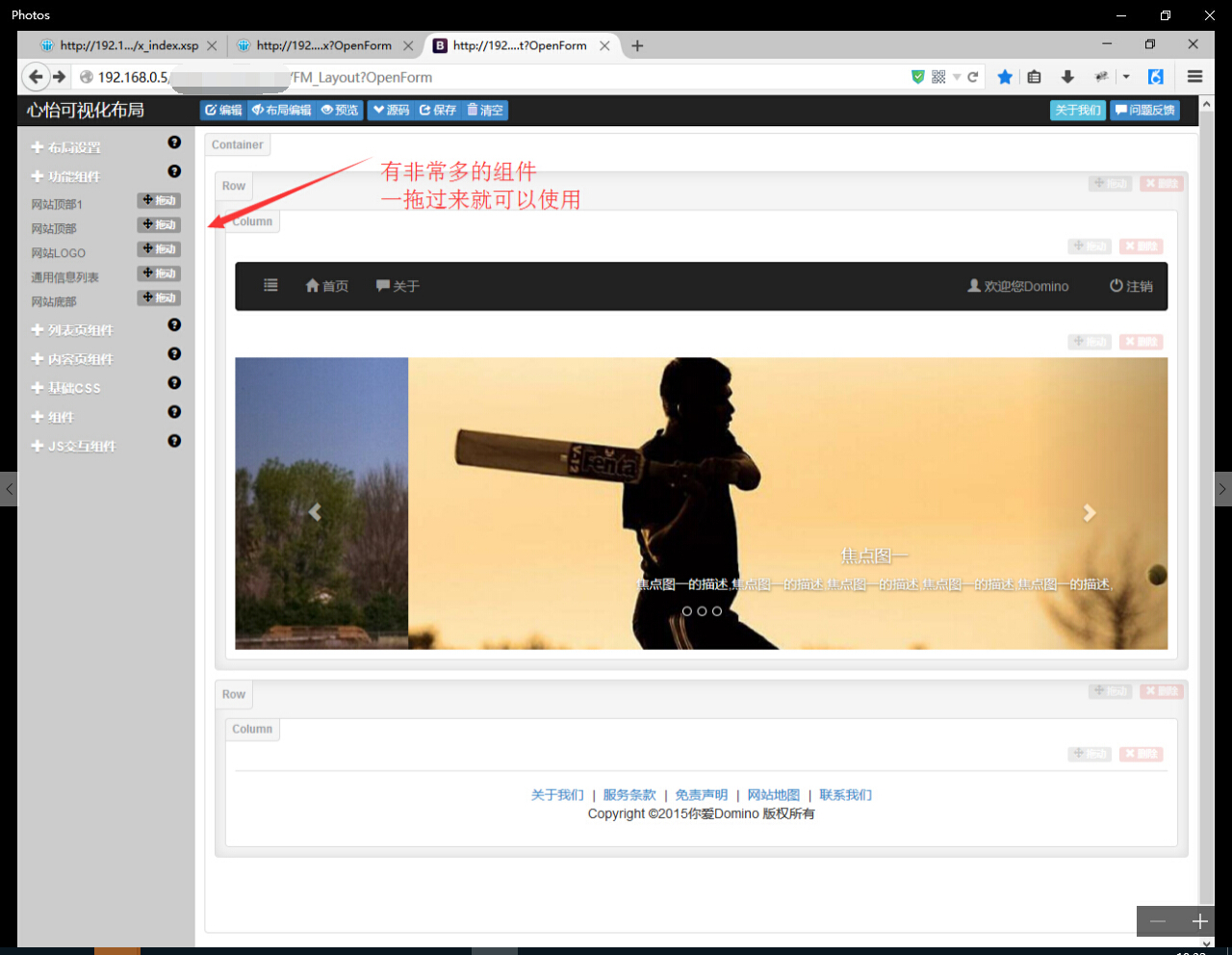Click the 拖动 handle for 通用信息列表
The height and width of the screenshot is (955, 1232).
159,273
